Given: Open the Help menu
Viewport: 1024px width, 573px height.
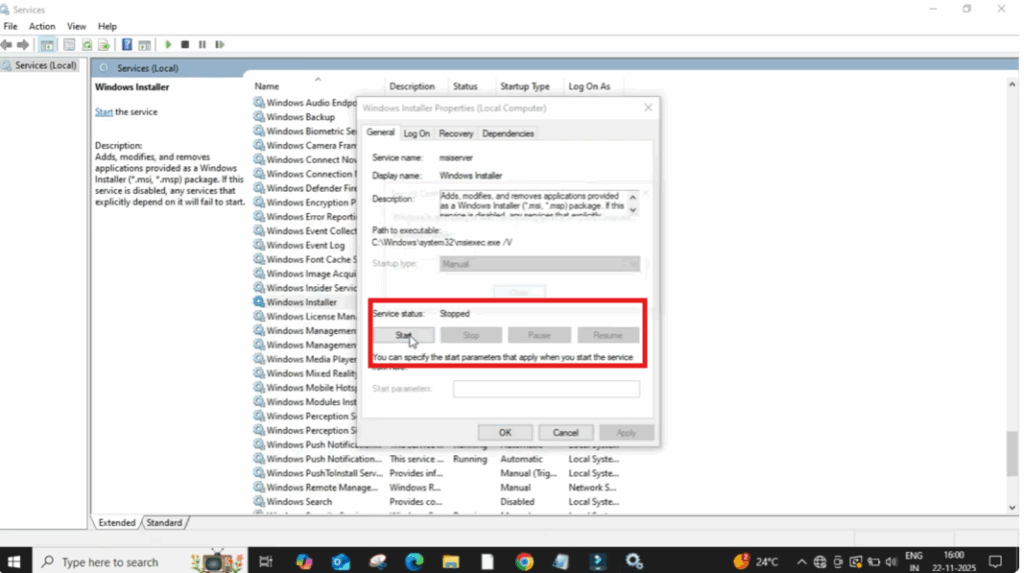Looking at the screenshot, I should coord(107,26).
